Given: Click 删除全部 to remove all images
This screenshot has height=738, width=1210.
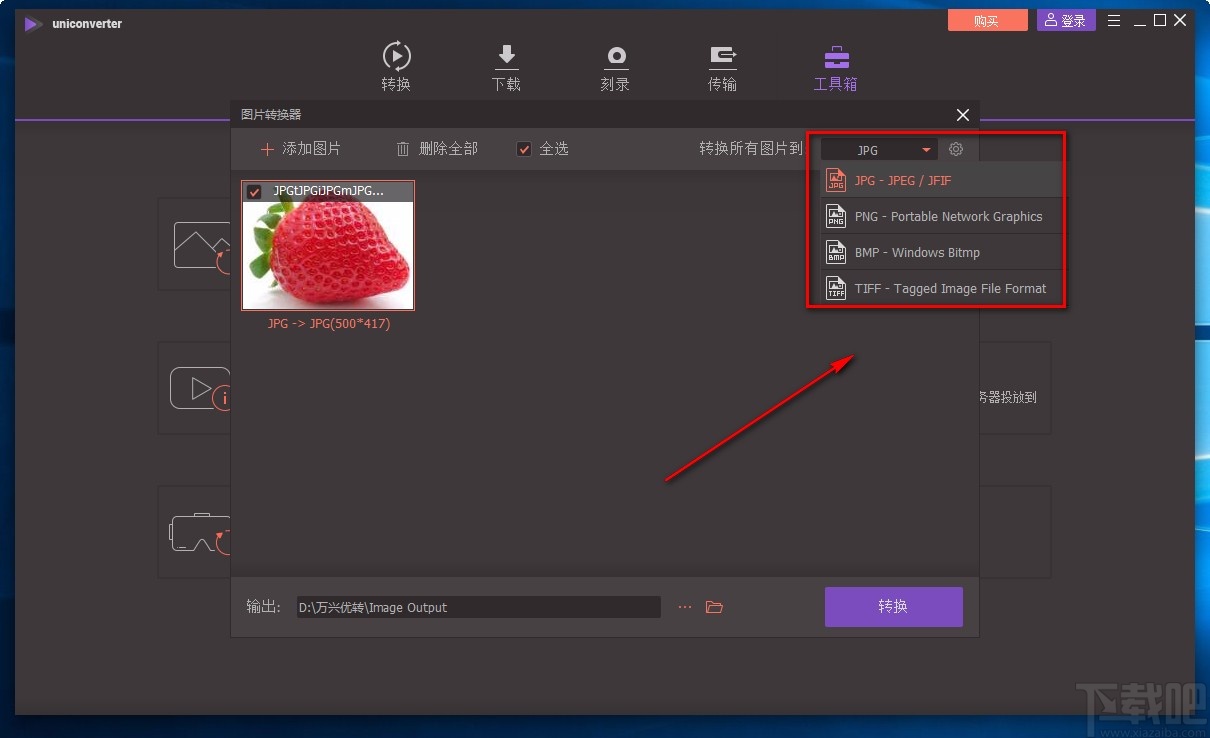Looking at the screenshot, I should point(437,149).
